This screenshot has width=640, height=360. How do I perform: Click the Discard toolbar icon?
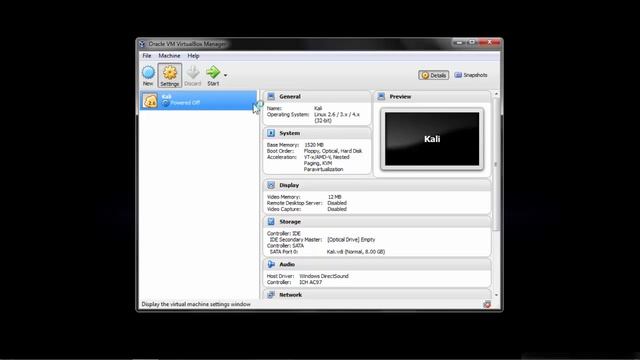(193, 76)
